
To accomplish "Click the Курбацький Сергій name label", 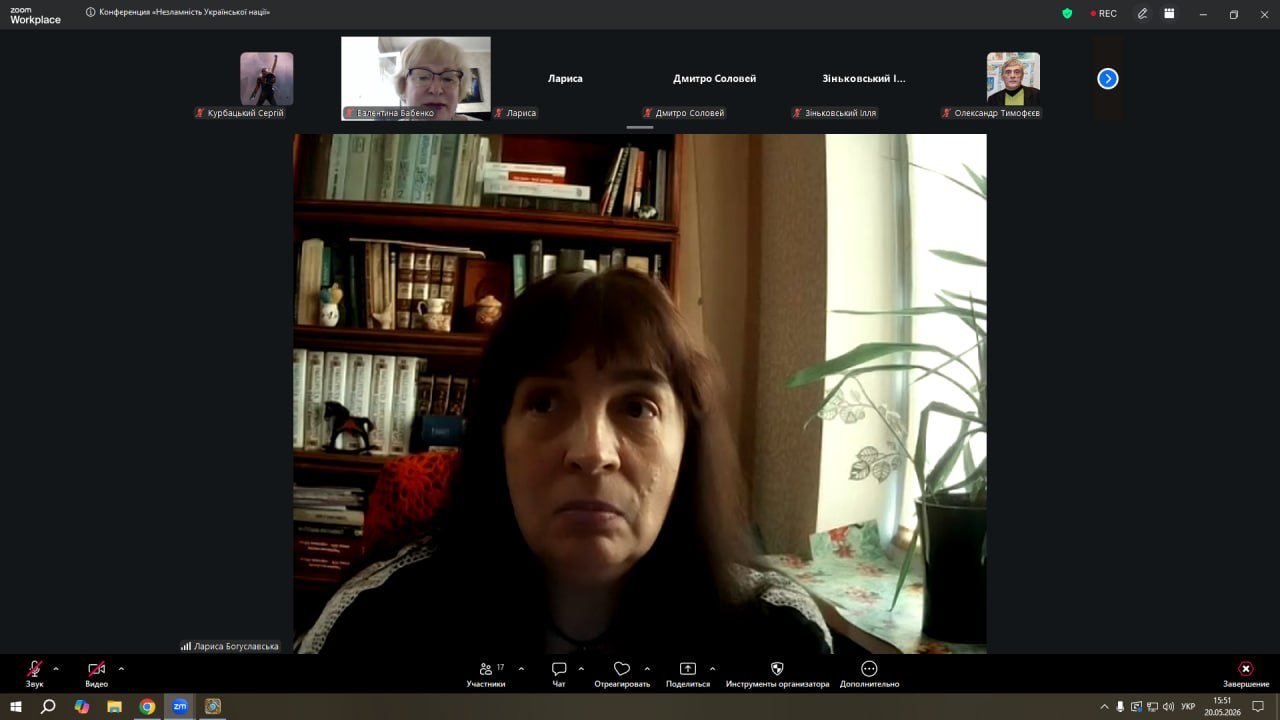I will [x=240, y=113].
